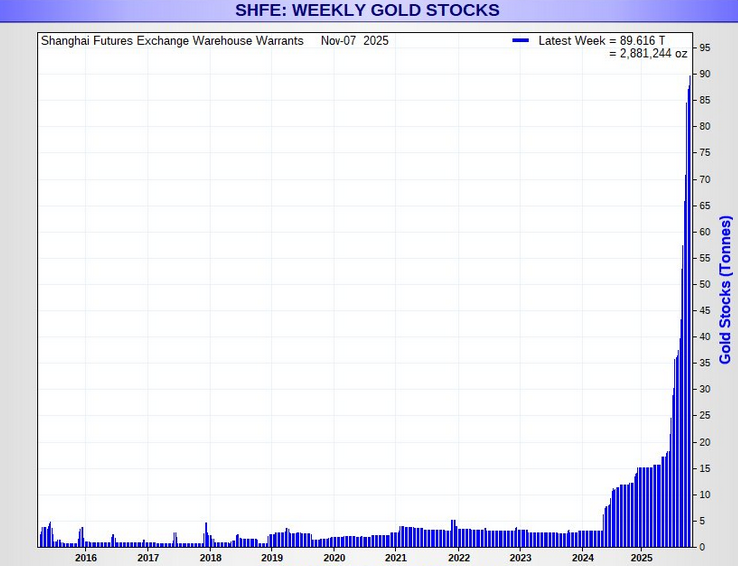Click the 2016 year label on x-axis

click(x=85, y=557)
